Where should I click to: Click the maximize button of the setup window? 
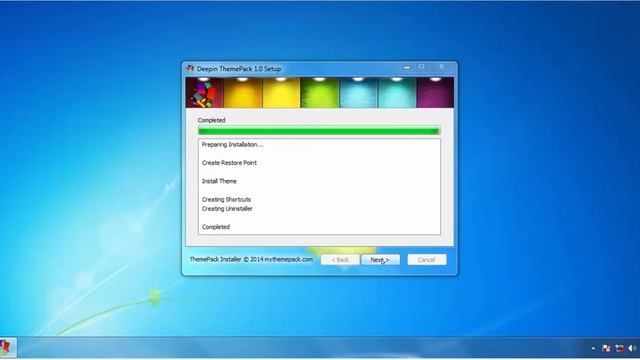pos(421,67)
